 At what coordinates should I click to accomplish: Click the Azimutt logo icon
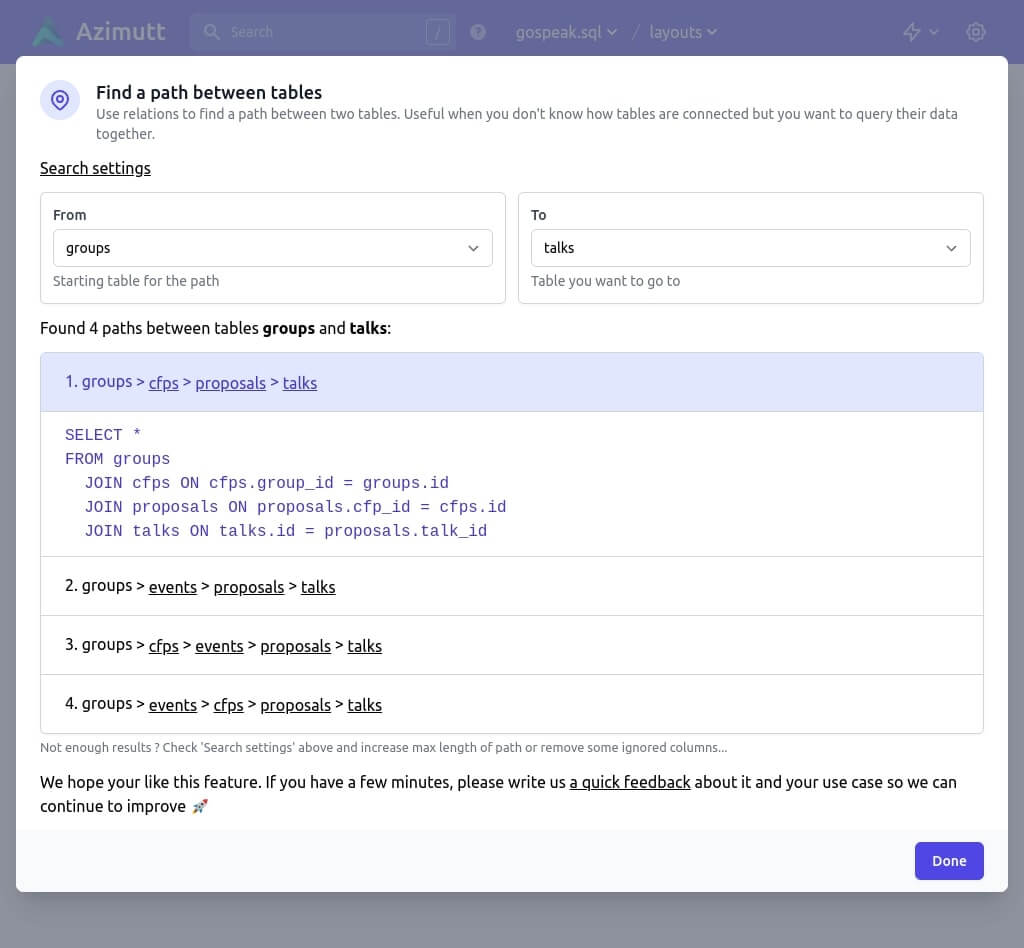pos(47,32)
